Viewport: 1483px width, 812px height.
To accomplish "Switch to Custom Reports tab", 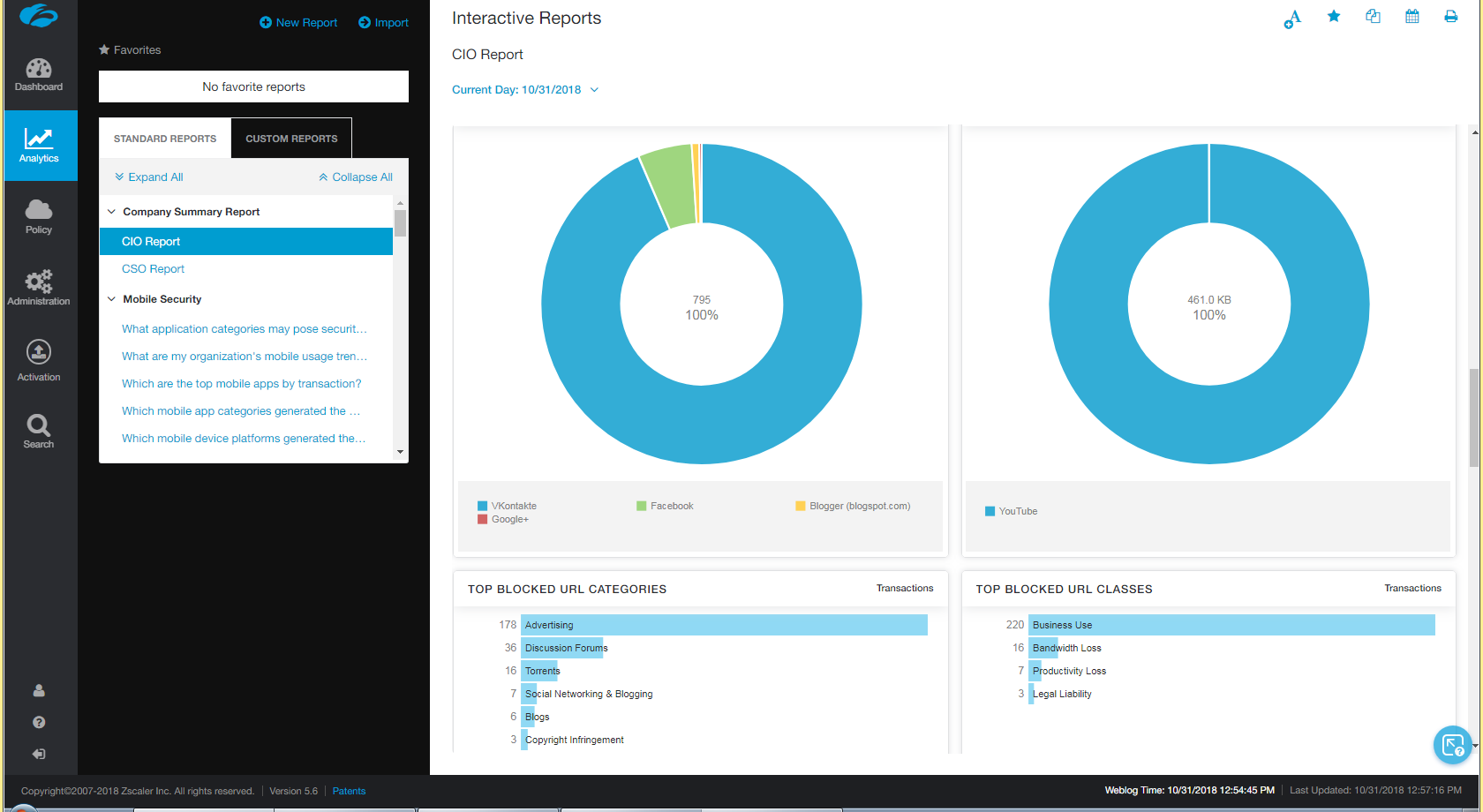I will 291,139.
